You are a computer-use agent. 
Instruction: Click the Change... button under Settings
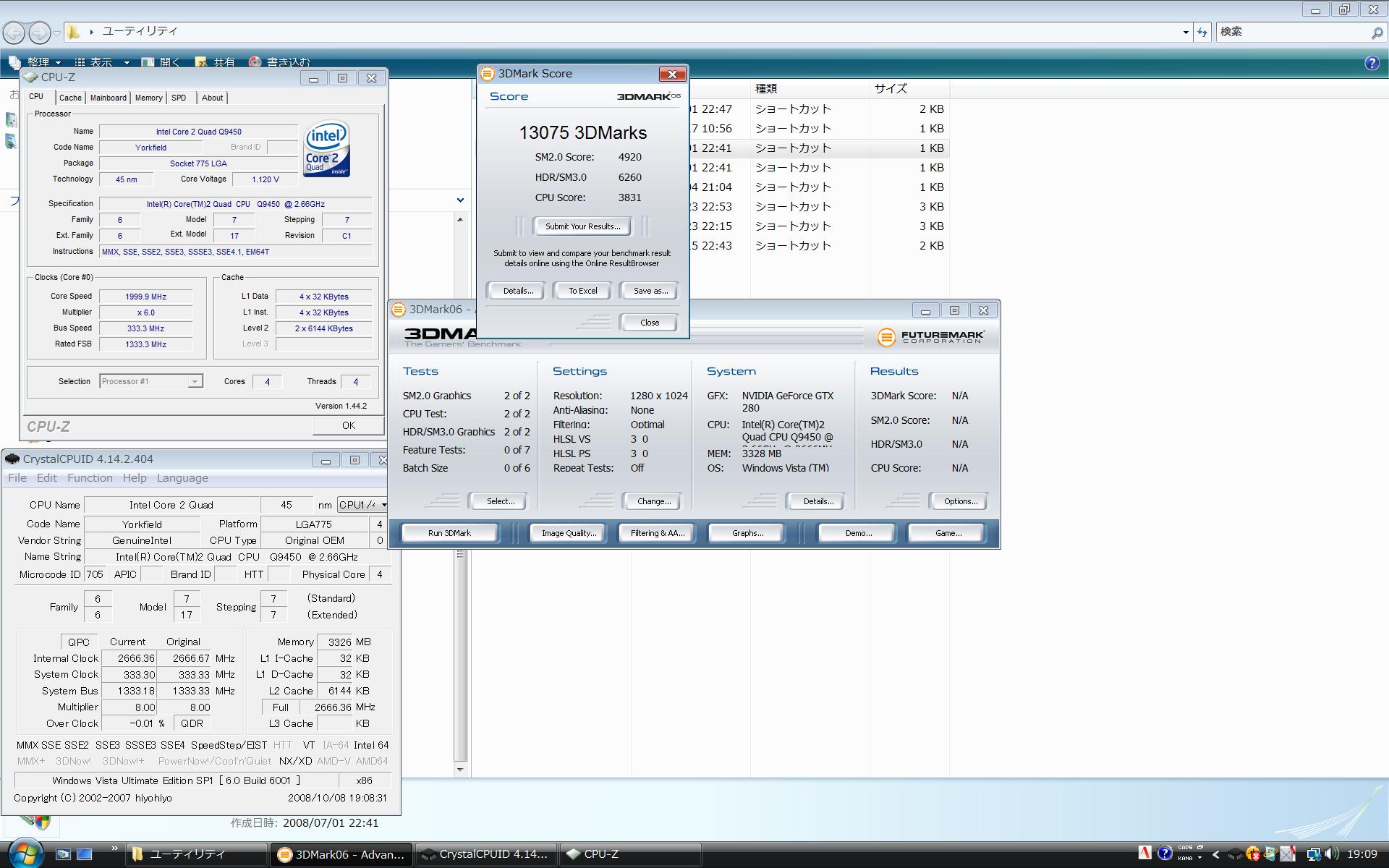(653, 501)
